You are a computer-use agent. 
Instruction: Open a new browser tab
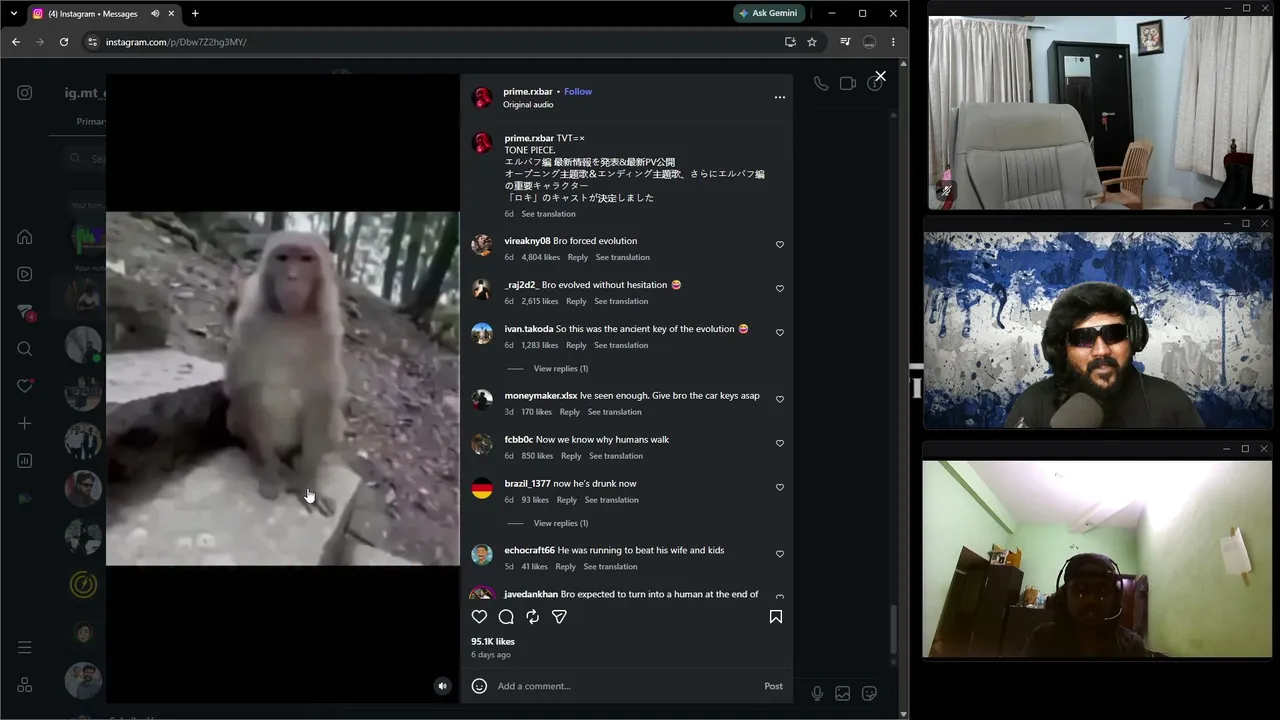click(x=195, y=14)
